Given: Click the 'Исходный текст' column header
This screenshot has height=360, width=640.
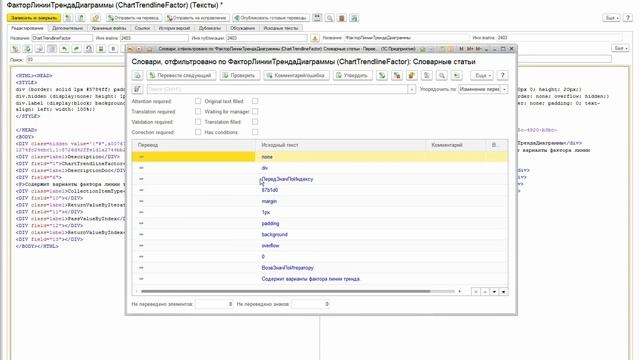Looking at the screenshot, I should [341, 145].
